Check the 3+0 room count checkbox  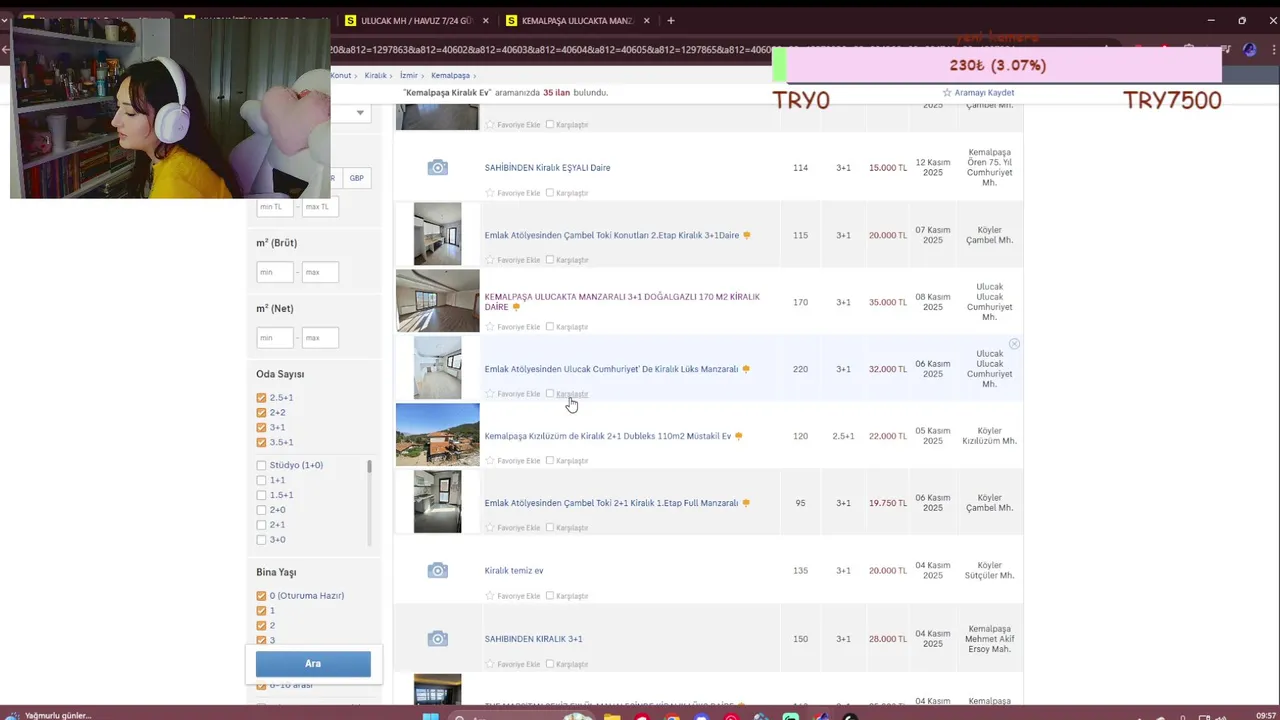[x=261, y=540]
